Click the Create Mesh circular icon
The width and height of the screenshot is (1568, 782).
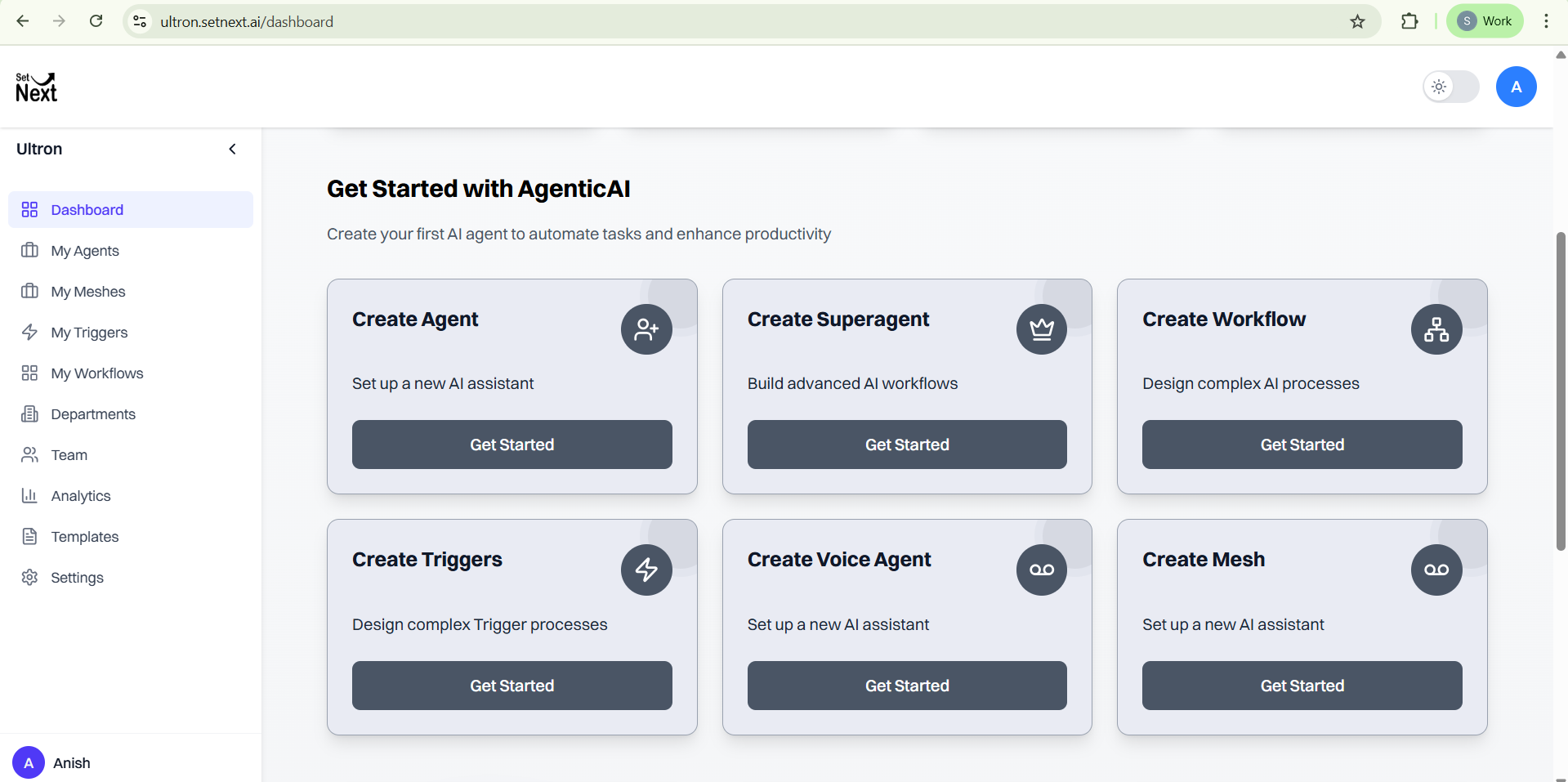pyautogui.click(x=1436, y=570)
